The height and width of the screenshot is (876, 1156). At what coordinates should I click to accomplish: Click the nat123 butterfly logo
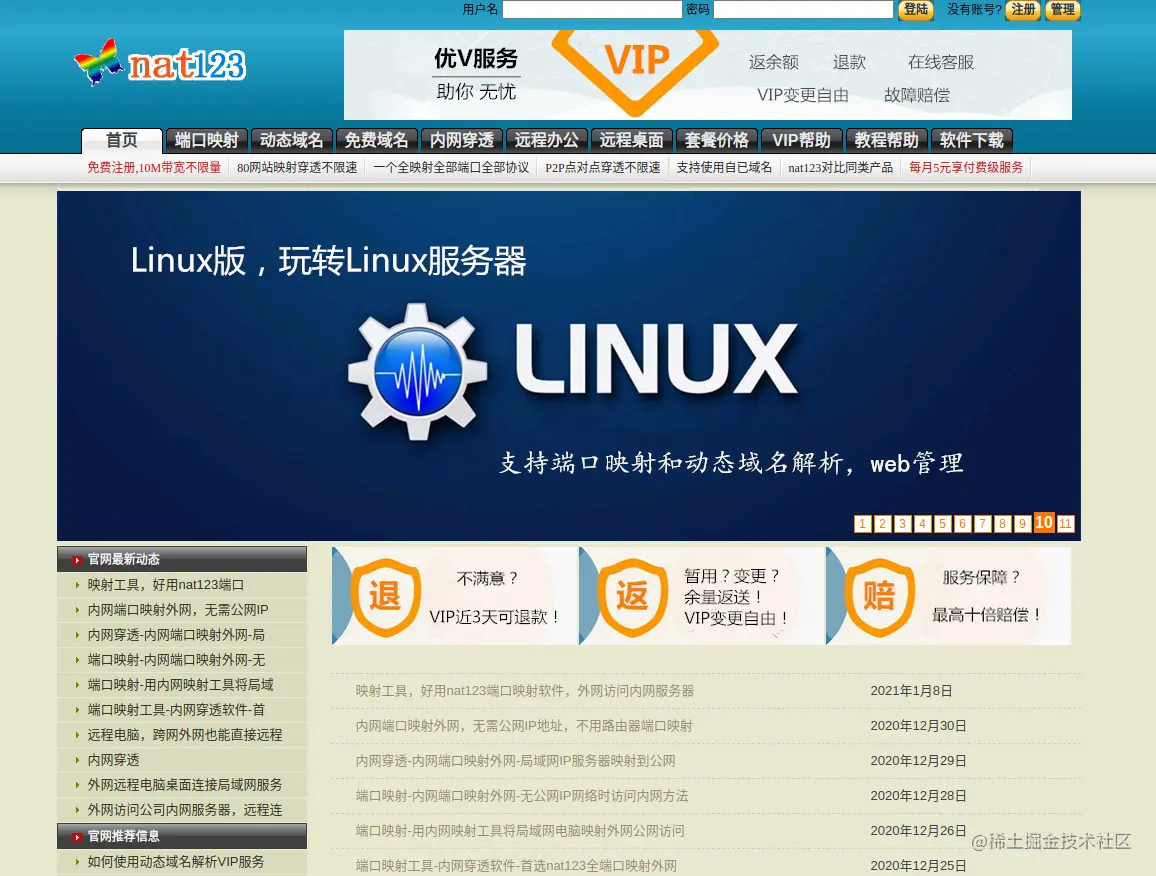coord(159,63)
